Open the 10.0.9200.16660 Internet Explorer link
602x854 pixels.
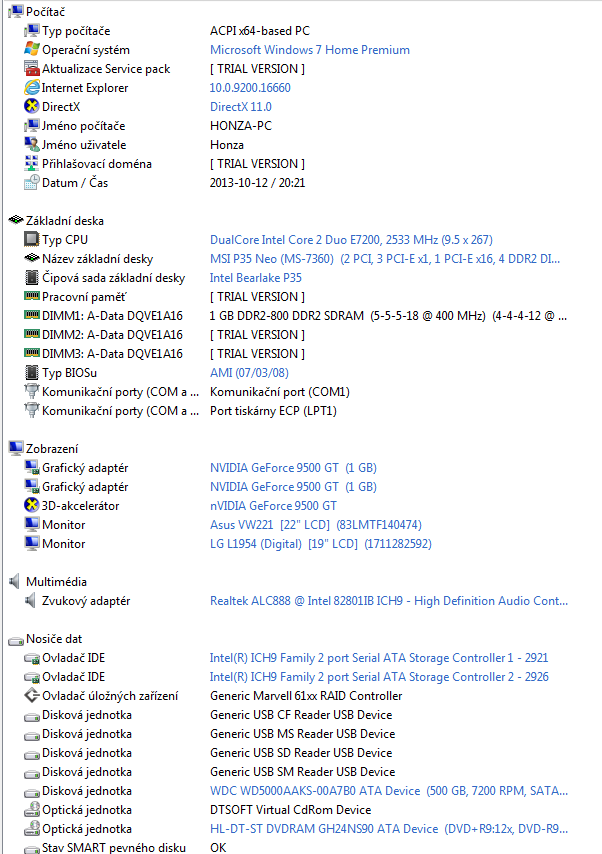point(250,88)
